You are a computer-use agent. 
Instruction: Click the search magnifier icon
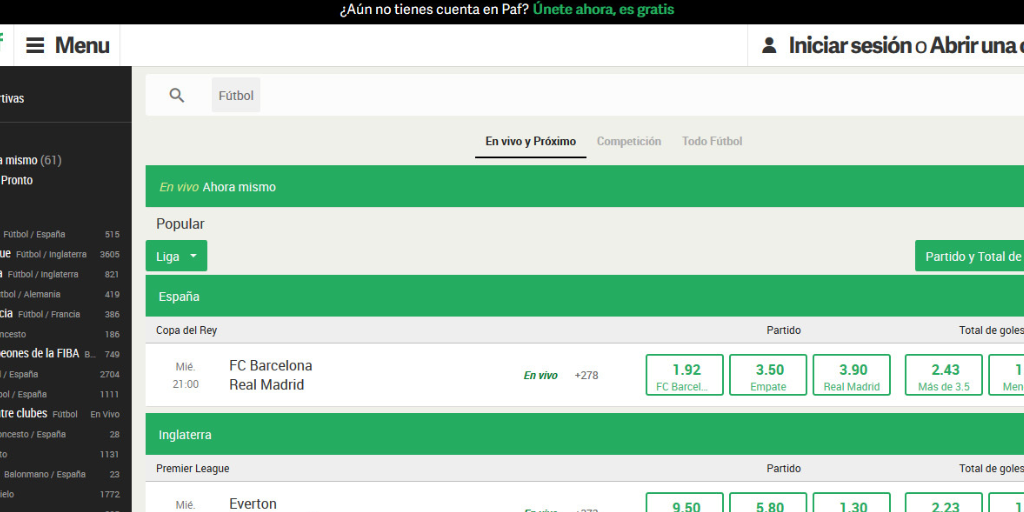point(176,95)
